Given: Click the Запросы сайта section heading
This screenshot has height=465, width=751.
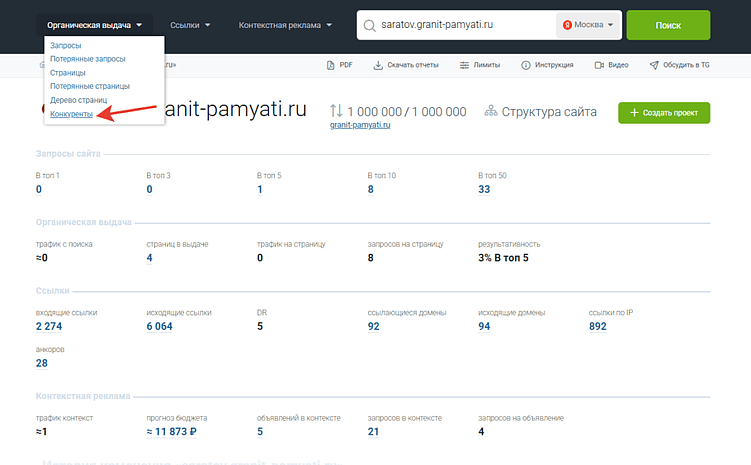Looking at the screenshot, I should (68, 154).
